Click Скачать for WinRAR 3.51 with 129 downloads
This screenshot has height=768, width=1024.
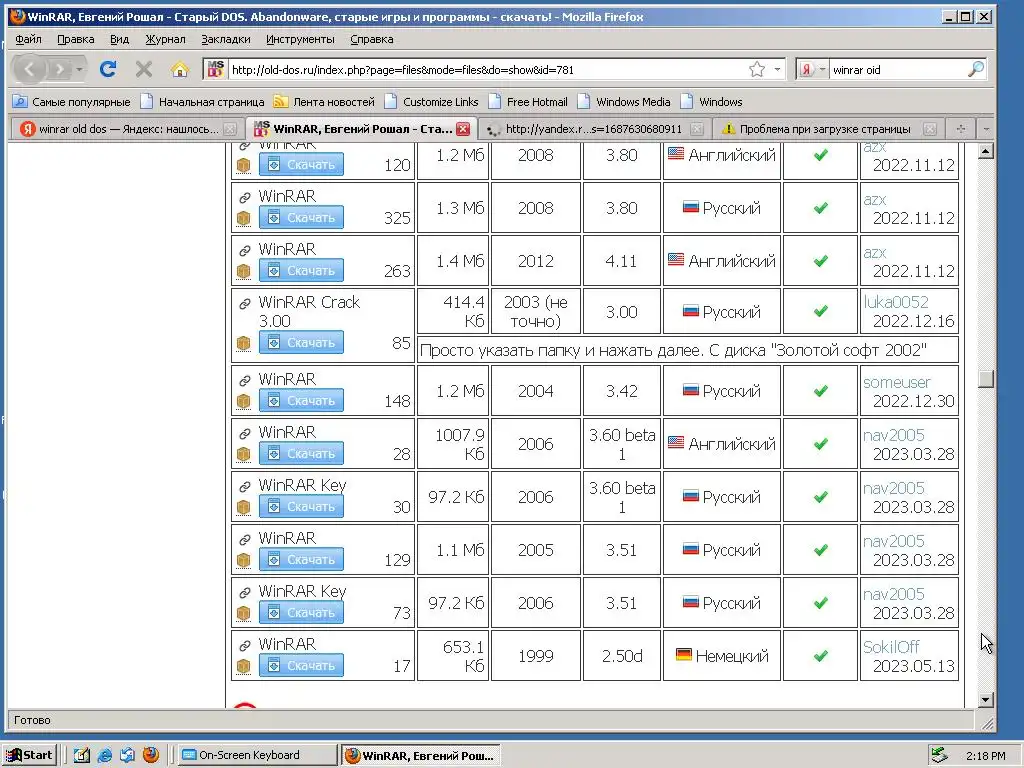301,559
